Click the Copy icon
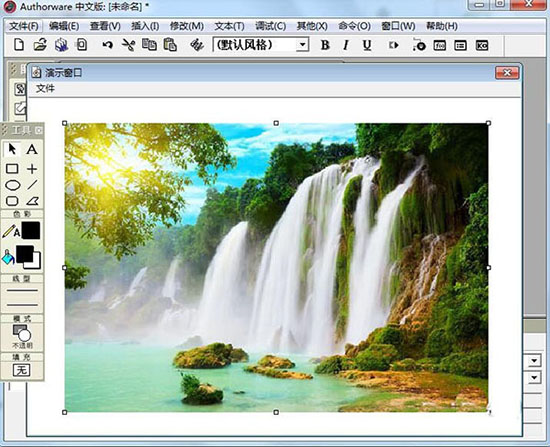The width and height of the screenshot is (550, 447). pyautogui.click(x=149, y=45)
